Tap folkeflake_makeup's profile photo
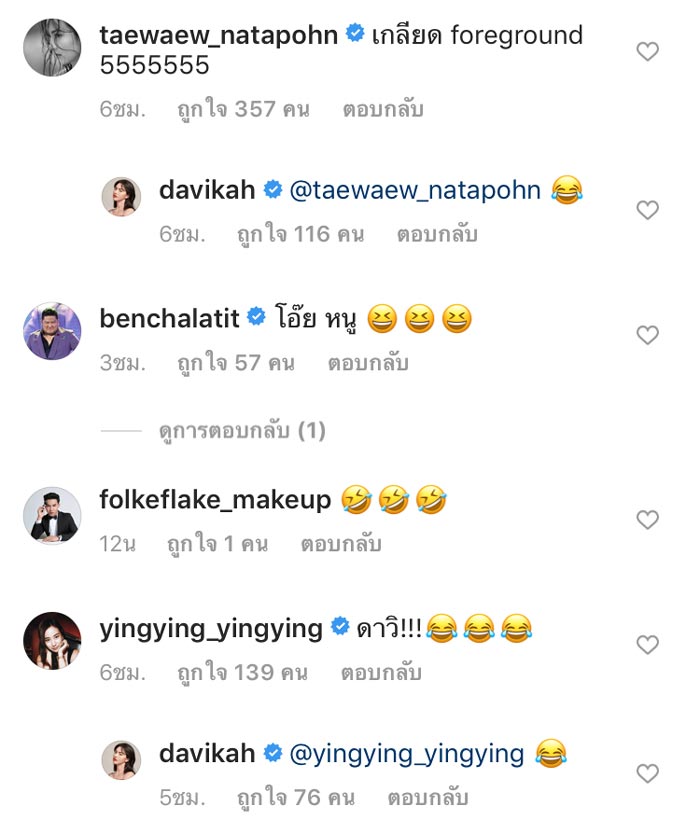Image resolution: width=700 pixels, height=834 pixels. tap(52, 515)
